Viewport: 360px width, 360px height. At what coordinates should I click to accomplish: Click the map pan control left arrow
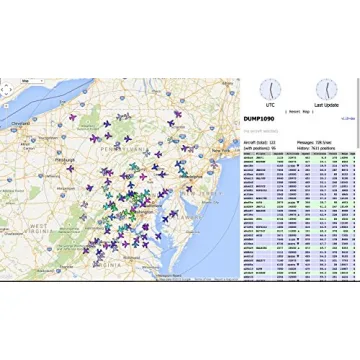tap(2, 90)
